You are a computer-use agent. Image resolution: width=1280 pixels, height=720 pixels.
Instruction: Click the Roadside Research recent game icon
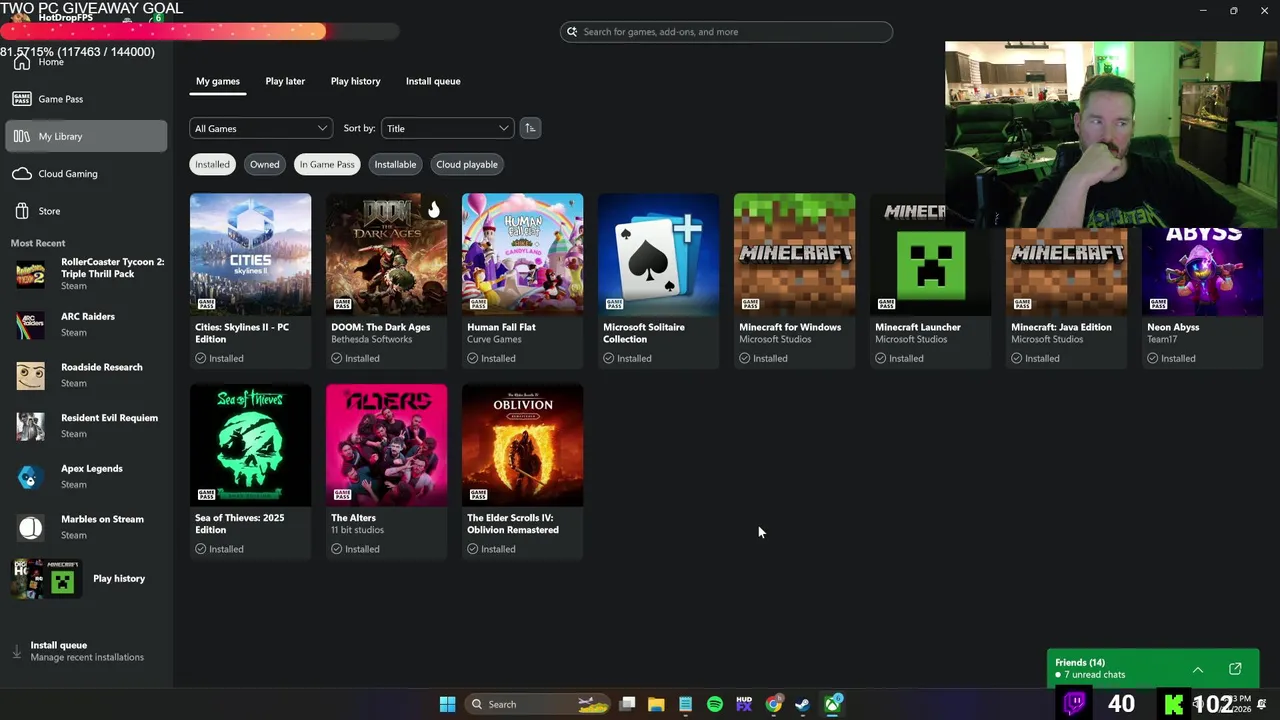coord(30,376)
